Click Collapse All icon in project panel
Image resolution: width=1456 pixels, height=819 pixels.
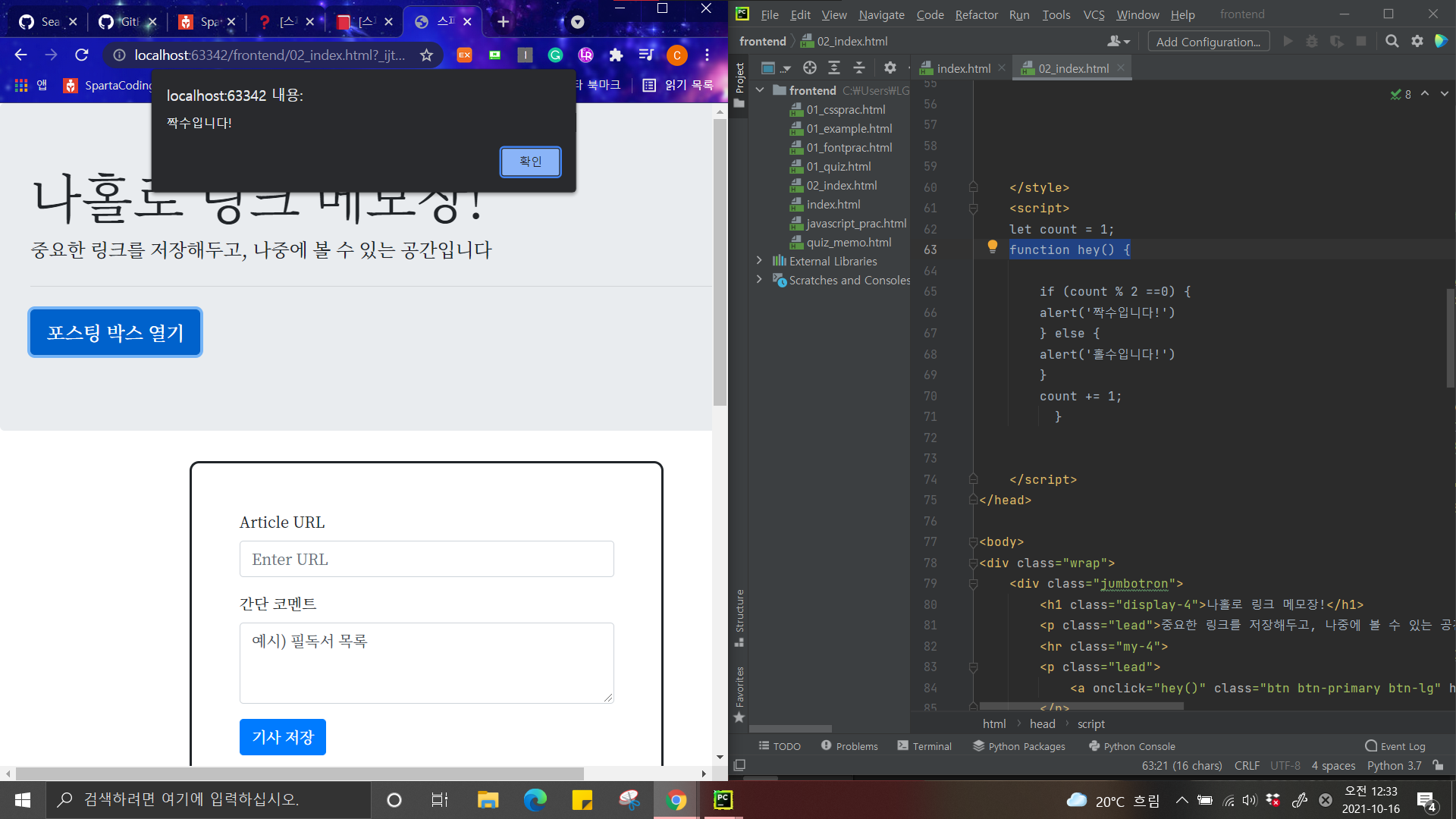tap(858, 68)
